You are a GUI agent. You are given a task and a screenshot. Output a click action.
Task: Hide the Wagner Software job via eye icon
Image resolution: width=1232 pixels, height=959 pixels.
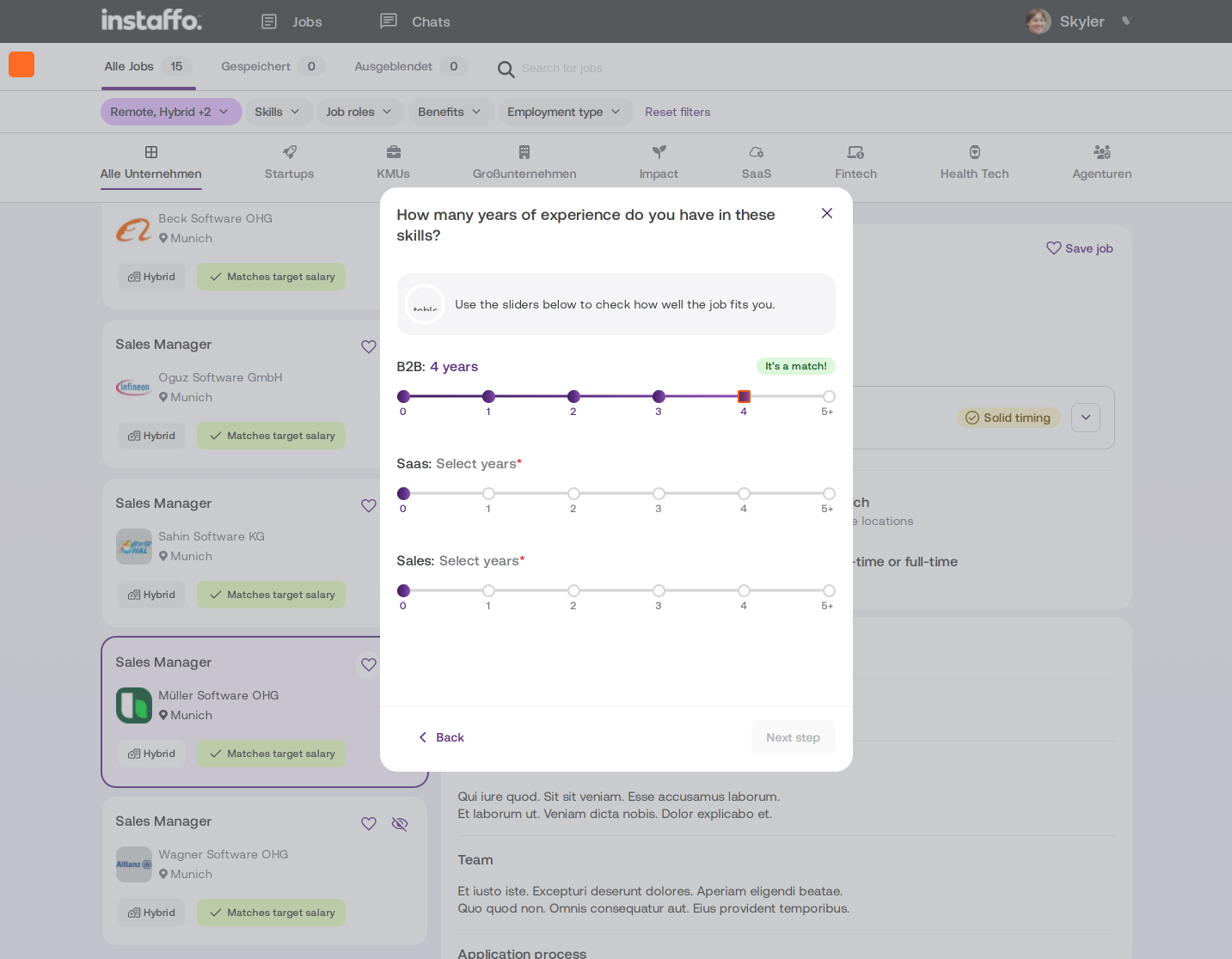[400, 824]
